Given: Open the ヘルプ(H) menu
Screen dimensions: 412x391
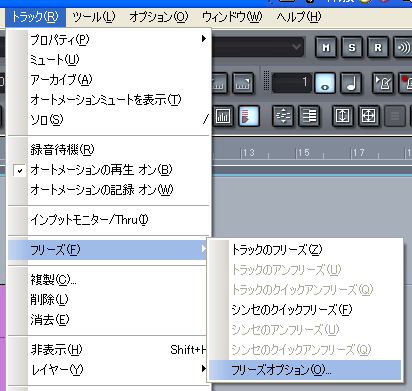Looking at the screenshot, I should point(299,17).
